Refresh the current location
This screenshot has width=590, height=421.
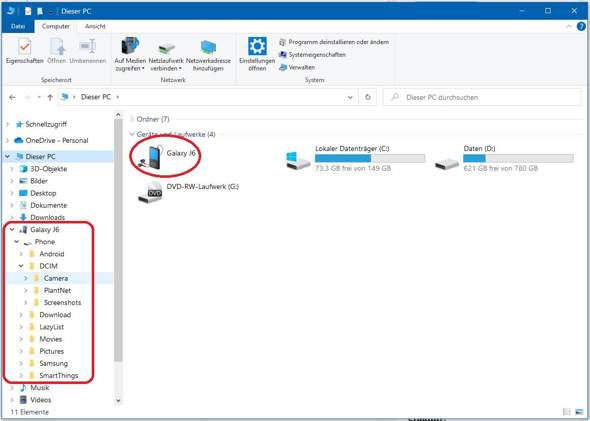tap(368, 97)
